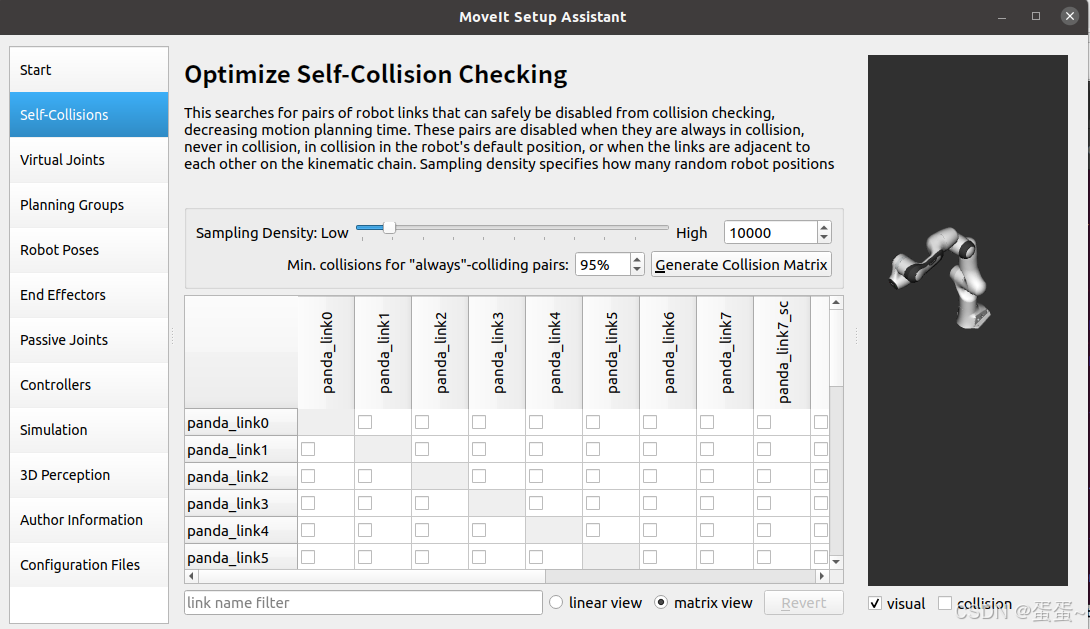The image size is (1090, 629).
Task: Click the matrix scroll left arrow
Action: coord(192,576)
